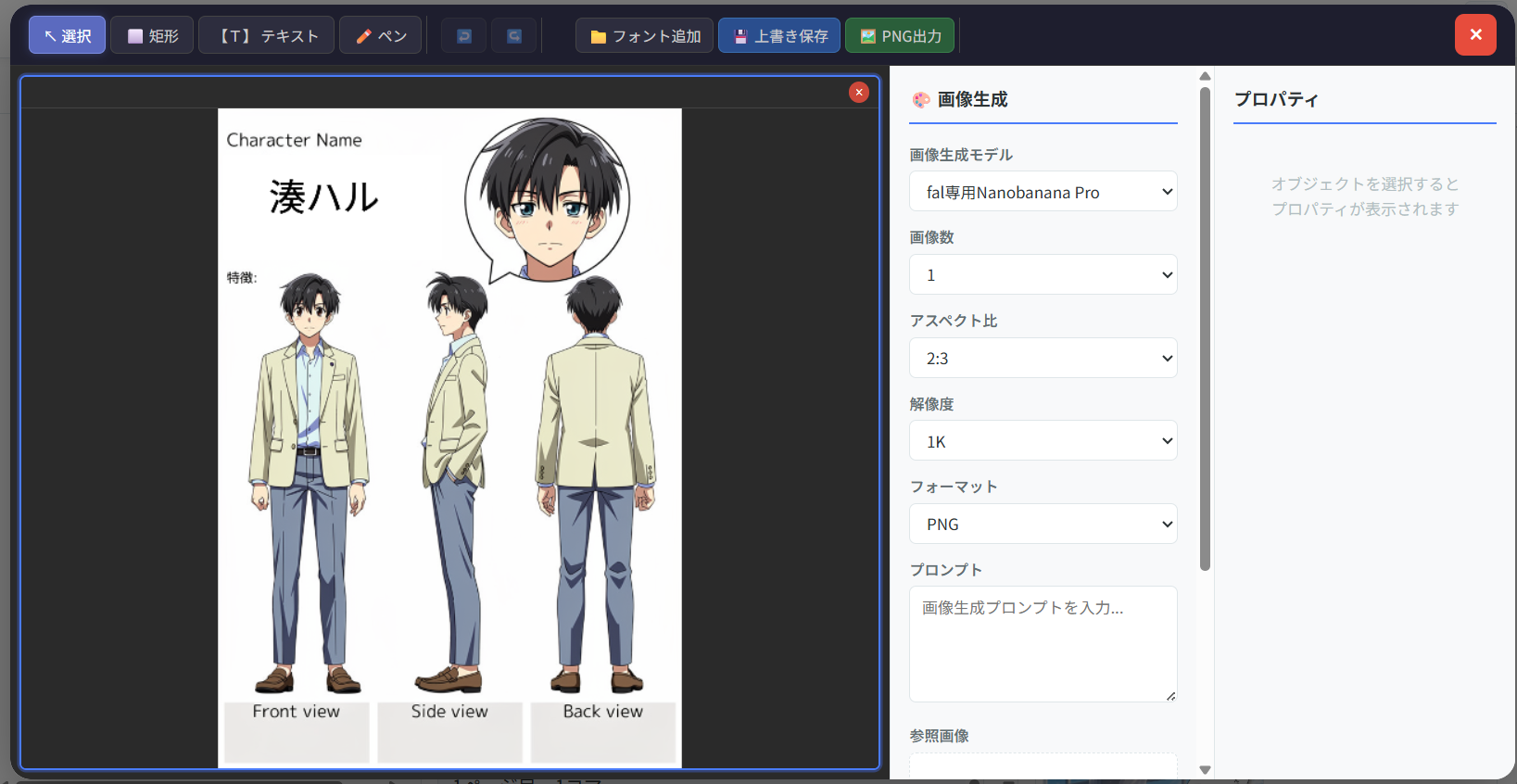The image size is (1517, 784).
Task: Click the 参照画像 upload area
Action: pyautogui.click(x=1043, y=766)
